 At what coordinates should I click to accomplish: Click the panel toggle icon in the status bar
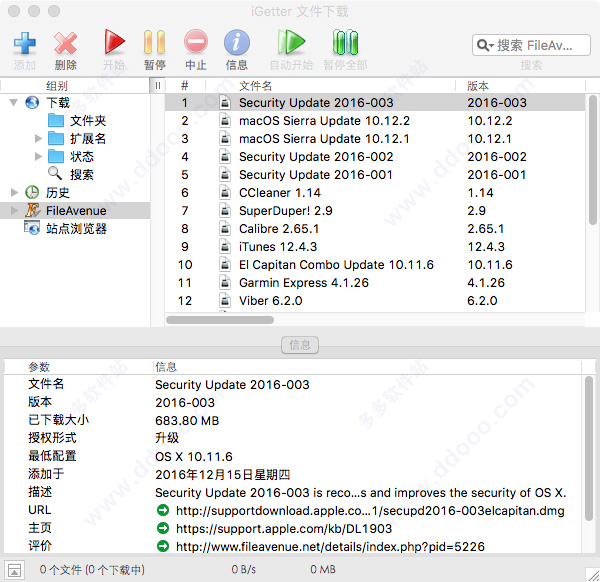pos(15,570)
